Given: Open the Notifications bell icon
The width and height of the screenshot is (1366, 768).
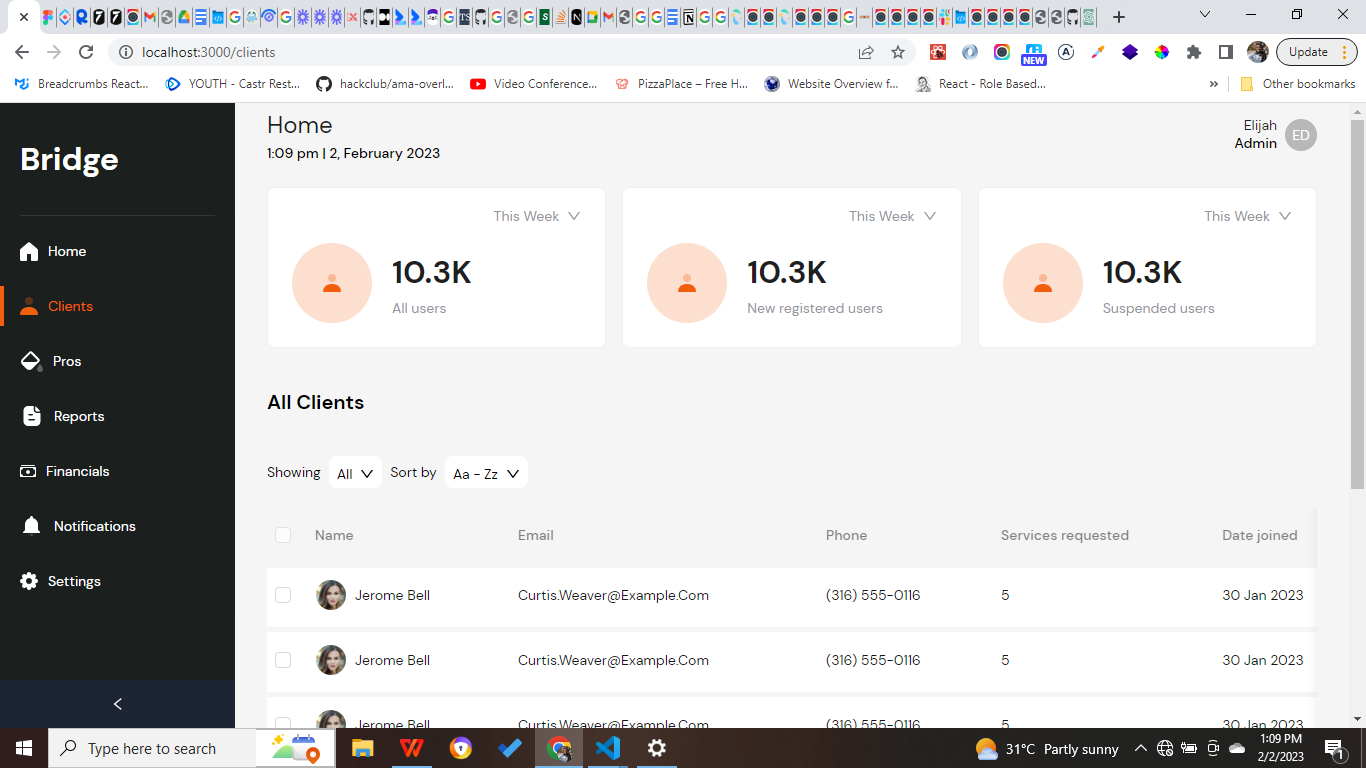Looking at the screenshot, I should pos(32,526).
